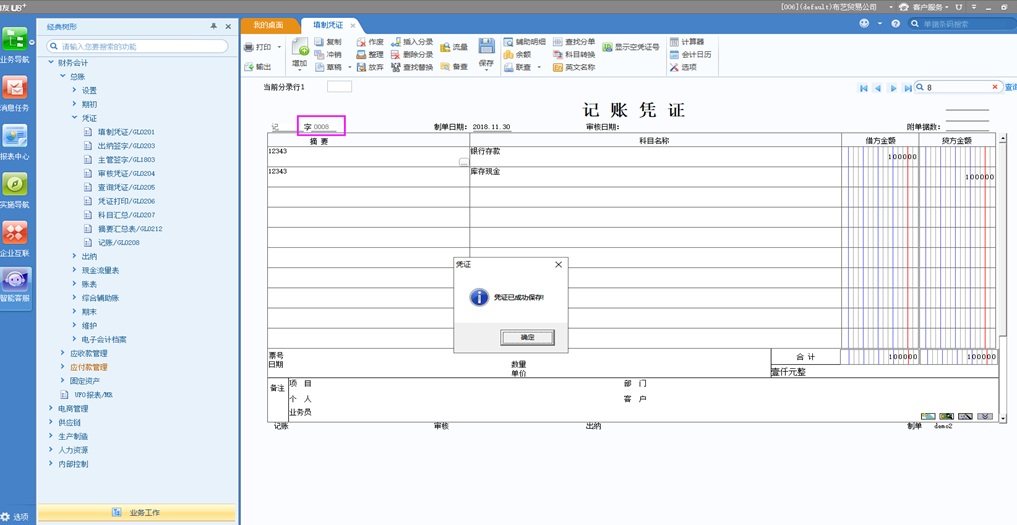Screen dimensions: 1017x525
Task: Open 审核凭证/GL0204 in tree
Action: click(126, 173)
